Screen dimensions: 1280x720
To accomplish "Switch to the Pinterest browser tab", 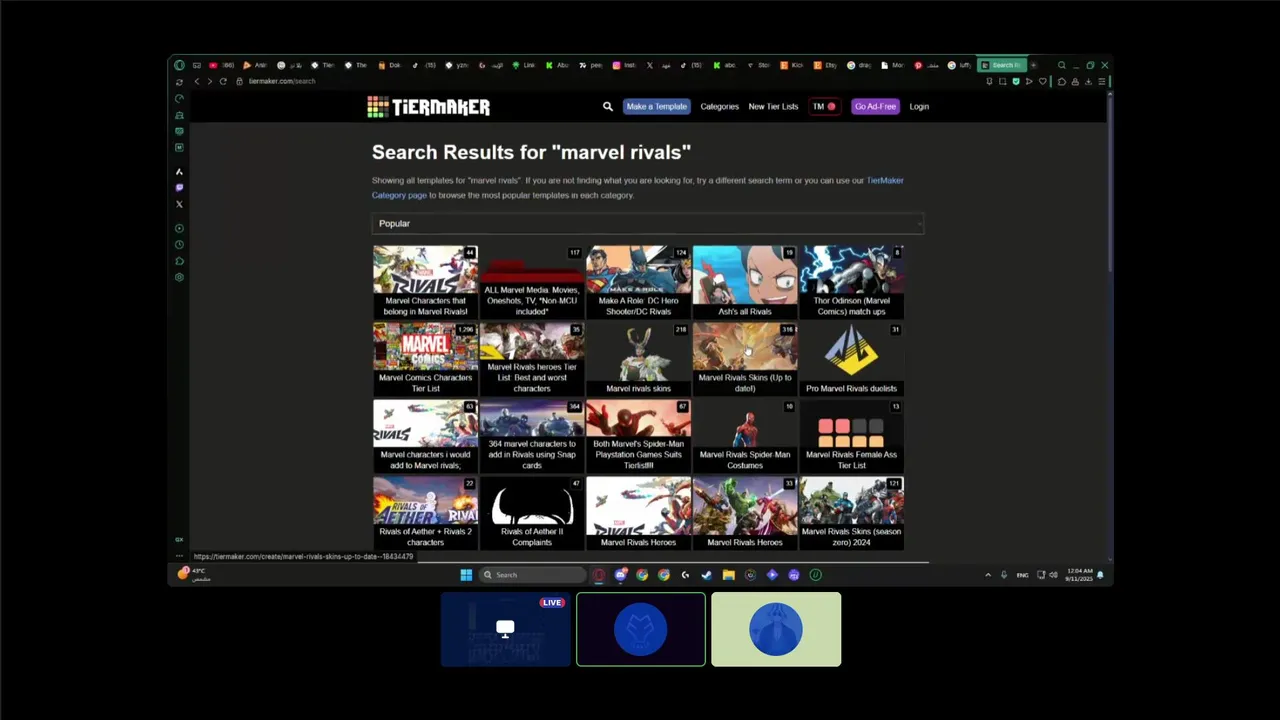I will pos(926,65).
